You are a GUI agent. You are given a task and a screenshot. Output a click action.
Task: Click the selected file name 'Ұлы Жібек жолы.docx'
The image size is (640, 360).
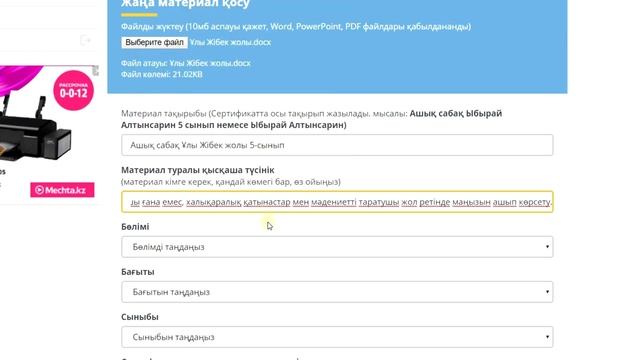click(230, 42)
